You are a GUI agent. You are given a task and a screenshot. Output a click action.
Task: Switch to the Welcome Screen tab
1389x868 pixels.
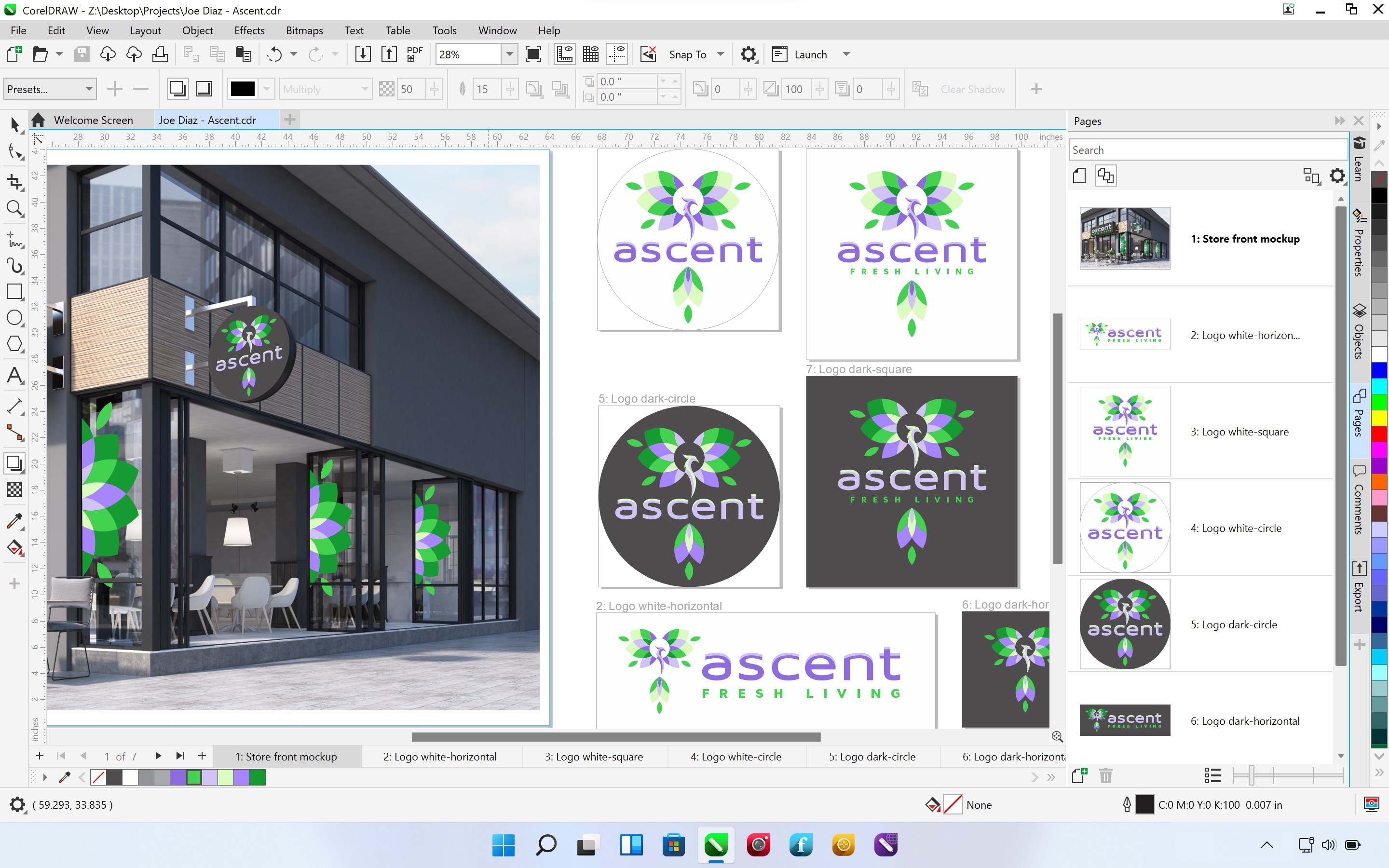[x=94, y=119]
